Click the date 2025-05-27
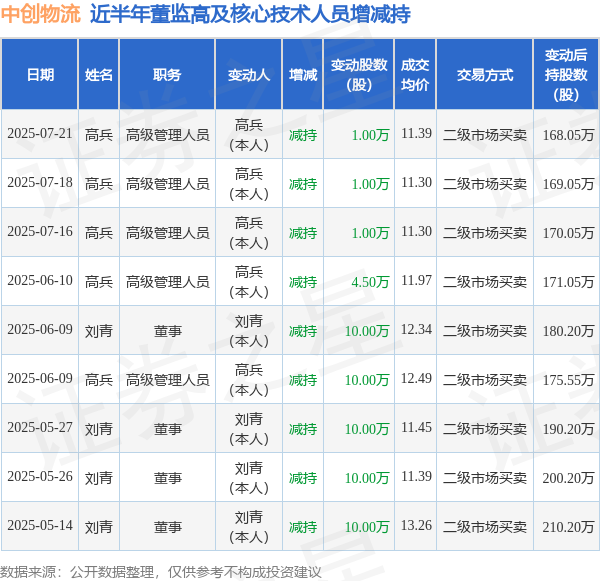600x581 pixels. (40, 428)
